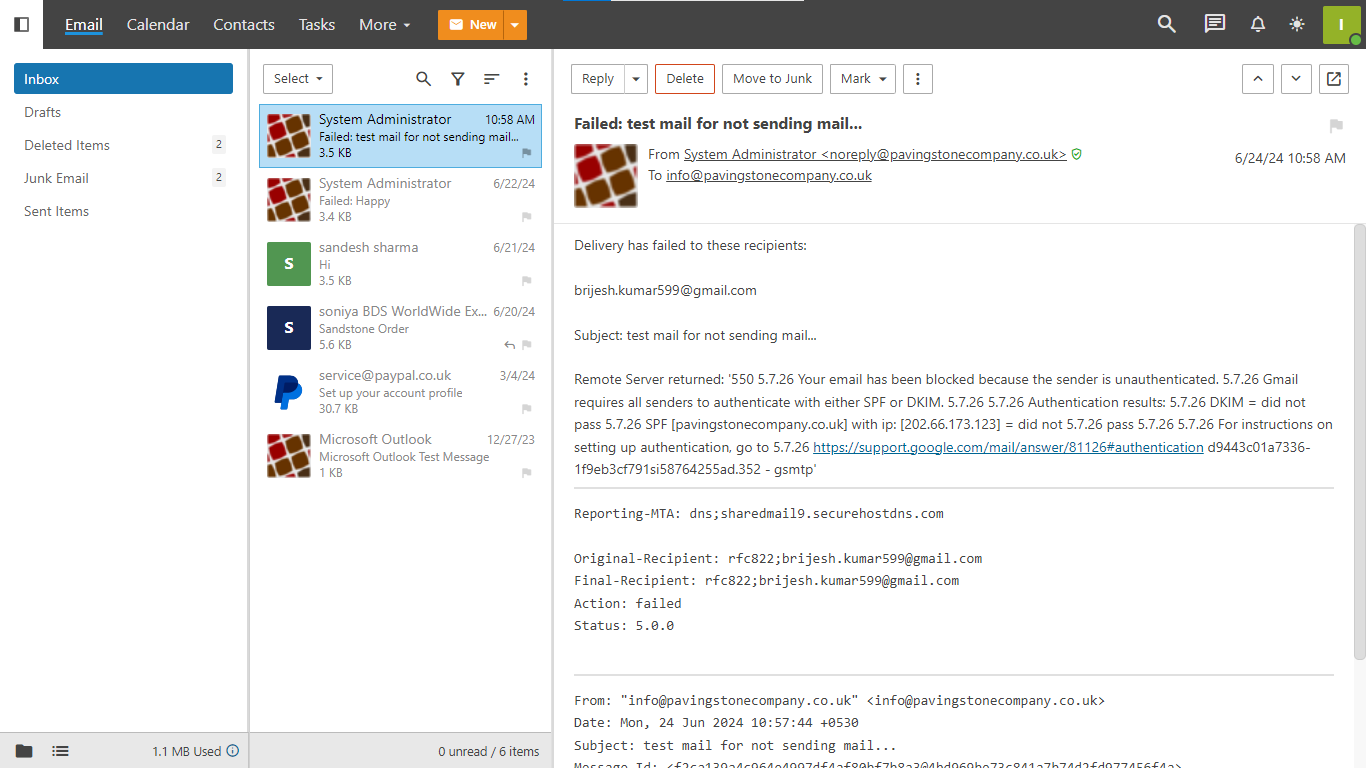1366x768 pixels.
Task: Click the message pane vertical scrollbar
Action: pyautogui.click(x=1359, y=440)
